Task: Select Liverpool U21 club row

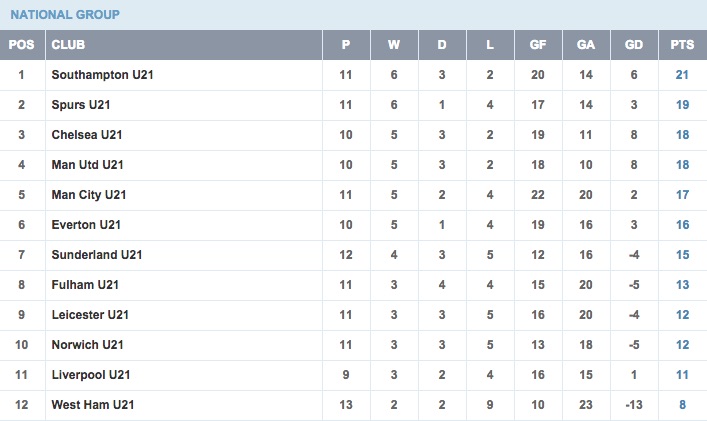Action: [x=354, y=375]
